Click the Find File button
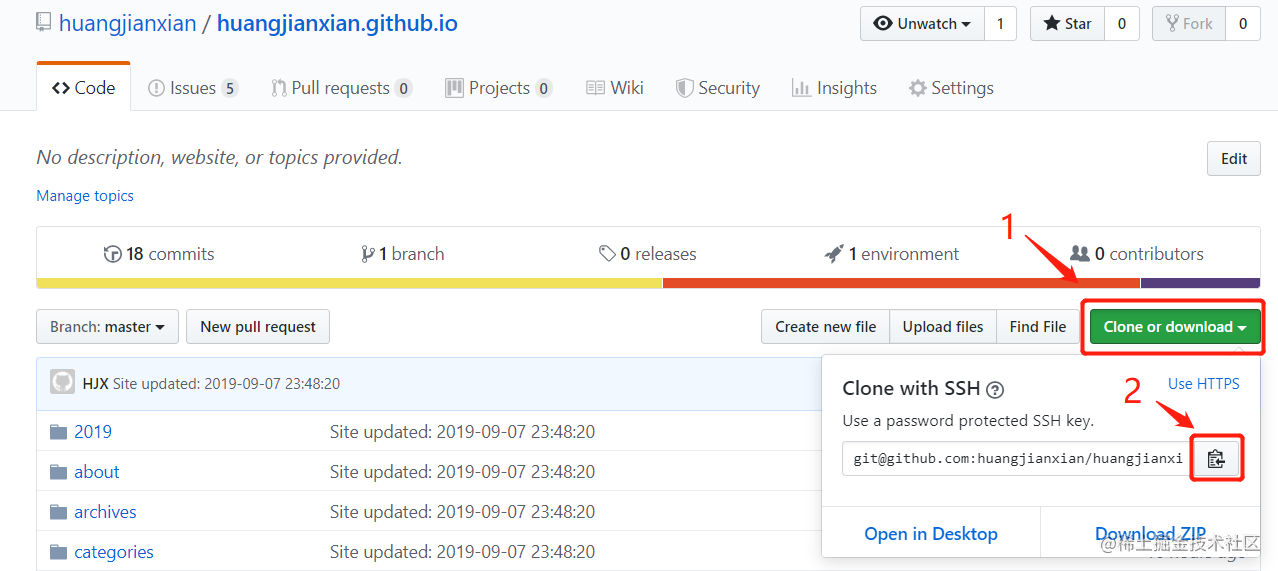This screenshot has height=571, width=1278. click(1038, 327)
